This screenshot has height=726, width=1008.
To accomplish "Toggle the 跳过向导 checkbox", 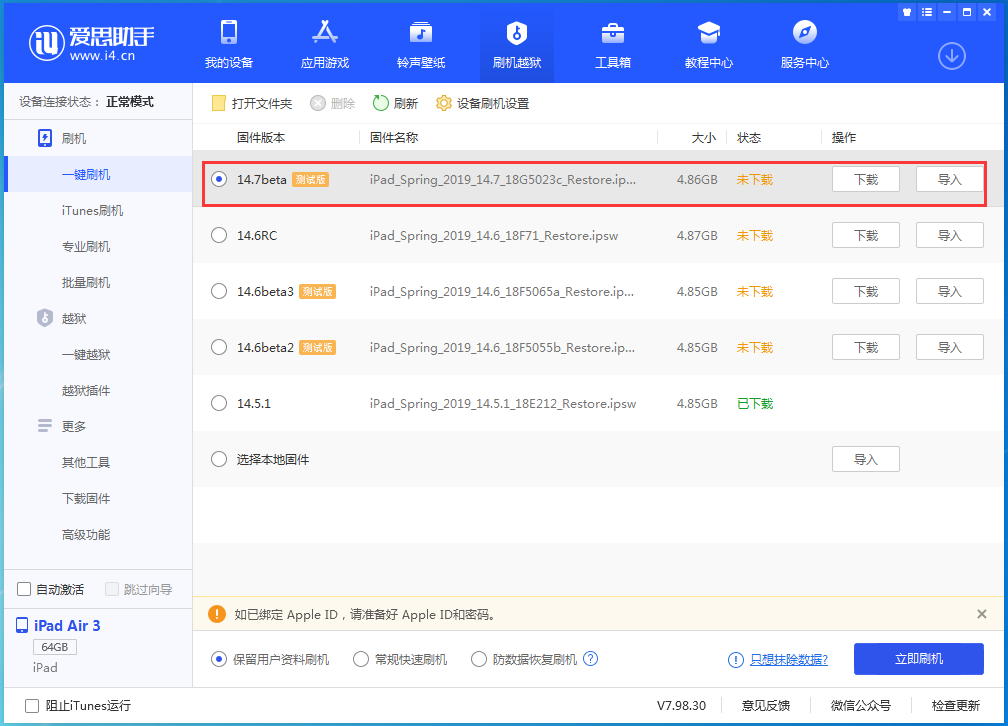I will (112, 589).
